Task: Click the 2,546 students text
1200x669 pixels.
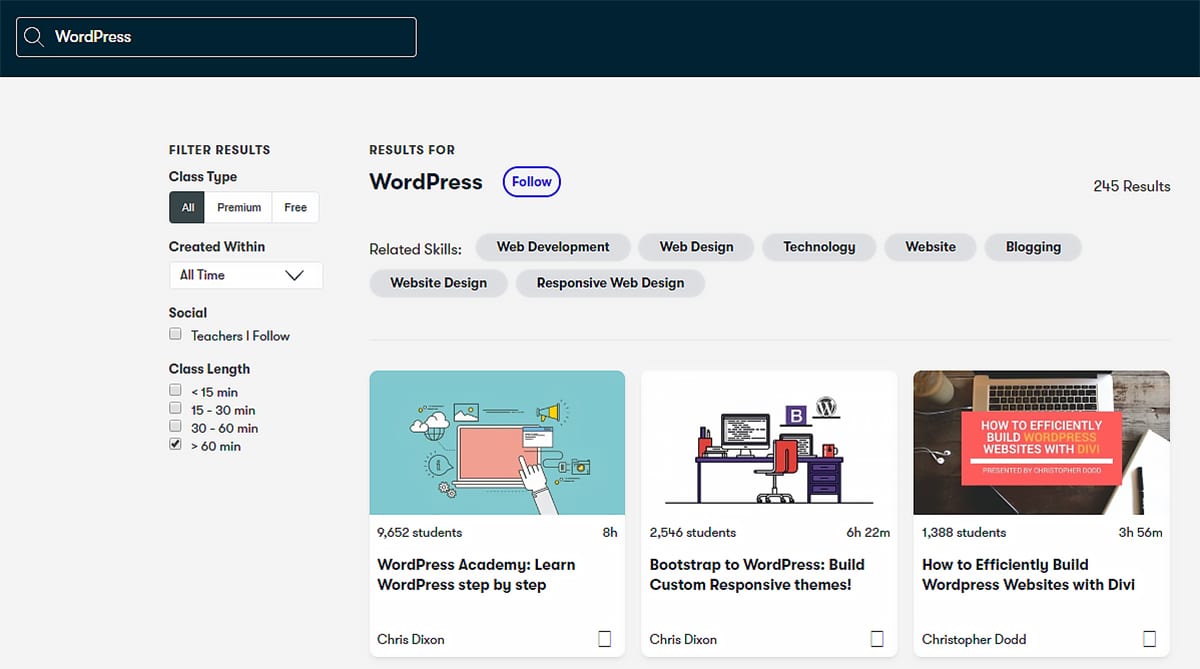Action: coord(692,533)
